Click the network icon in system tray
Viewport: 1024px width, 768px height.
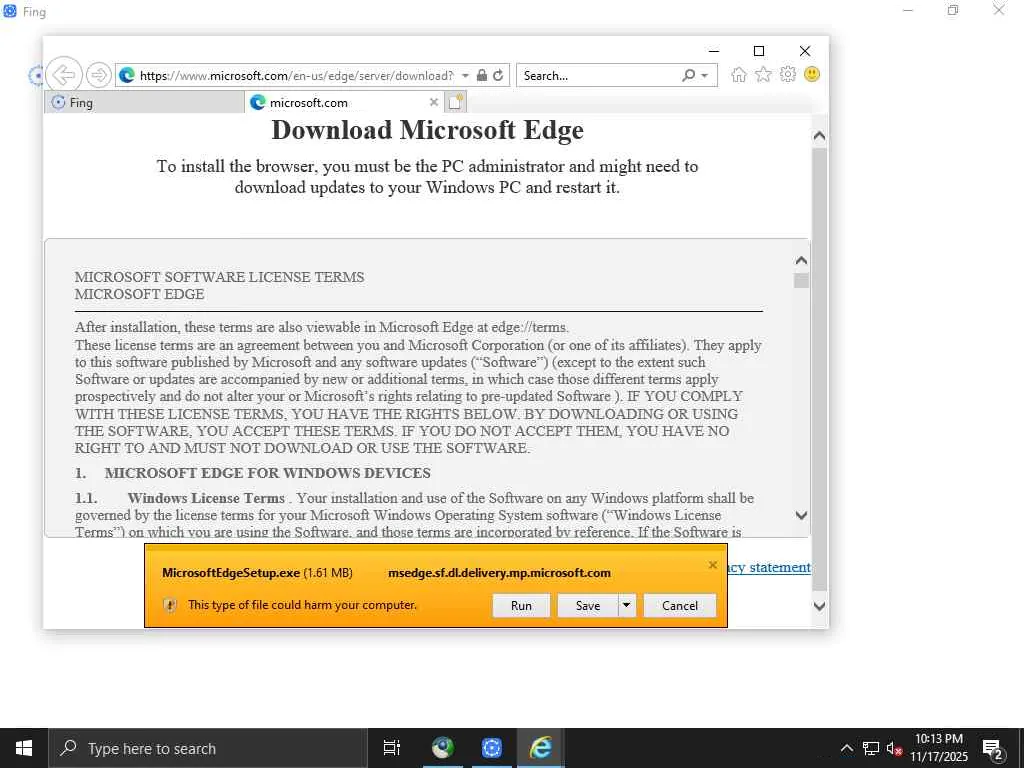click(871, 748)
